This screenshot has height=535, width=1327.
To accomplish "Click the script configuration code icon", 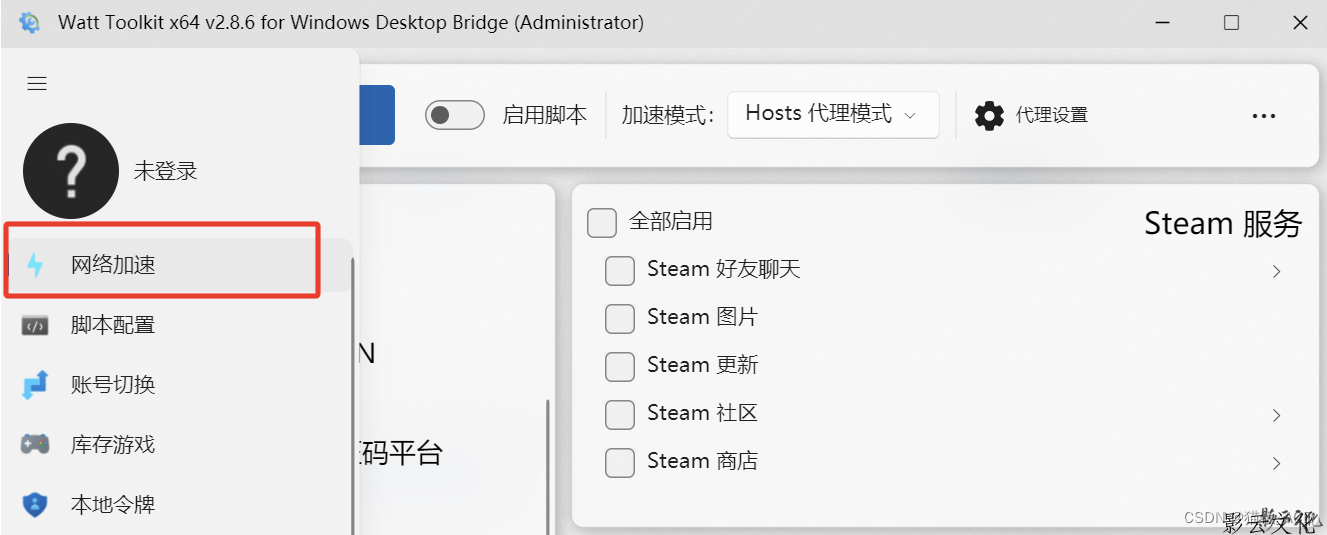I will pyautogui.click(x=35, y=325).
